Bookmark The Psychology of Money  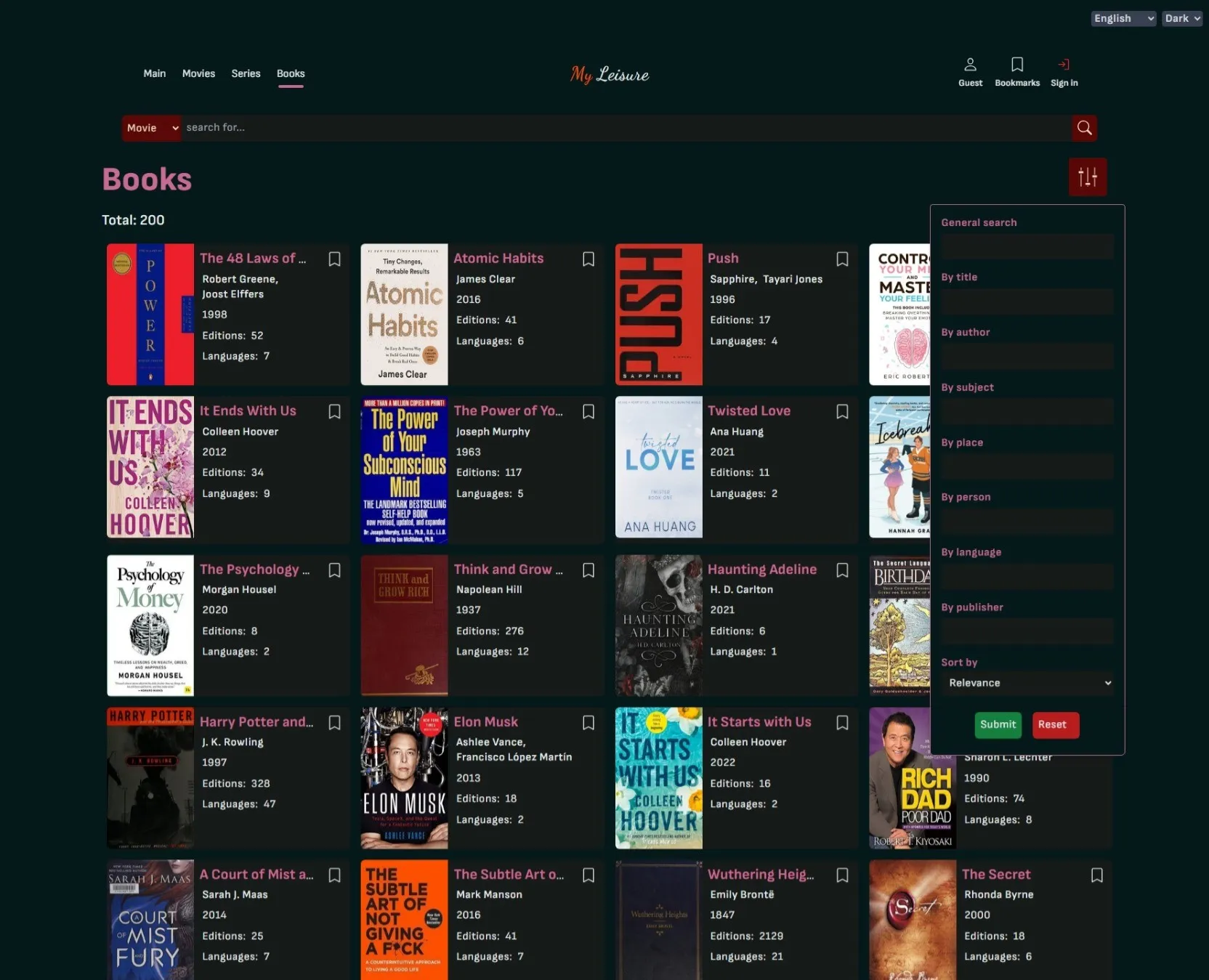334,570
